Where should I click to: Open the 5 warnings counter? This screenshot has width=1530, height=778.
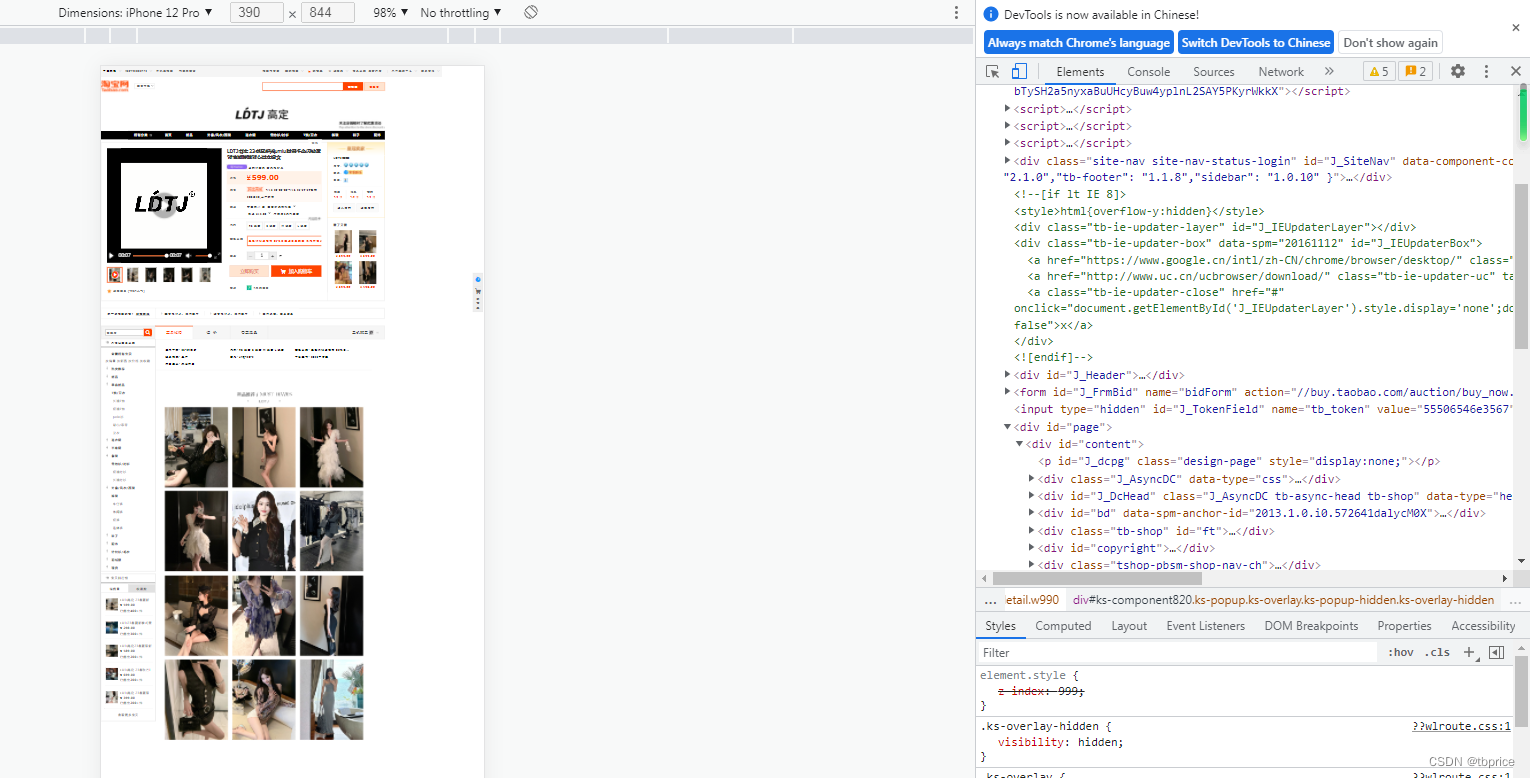coord(1379,71)
